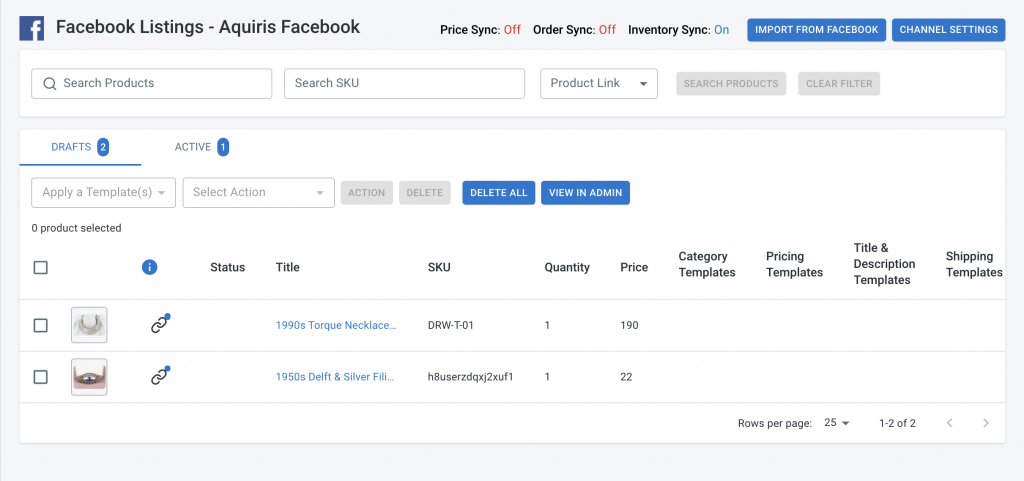The height and width of the screenshot is (481, 1024).
Task: Open the Torque Necklace thumbnail image
Action: [89, 325]
